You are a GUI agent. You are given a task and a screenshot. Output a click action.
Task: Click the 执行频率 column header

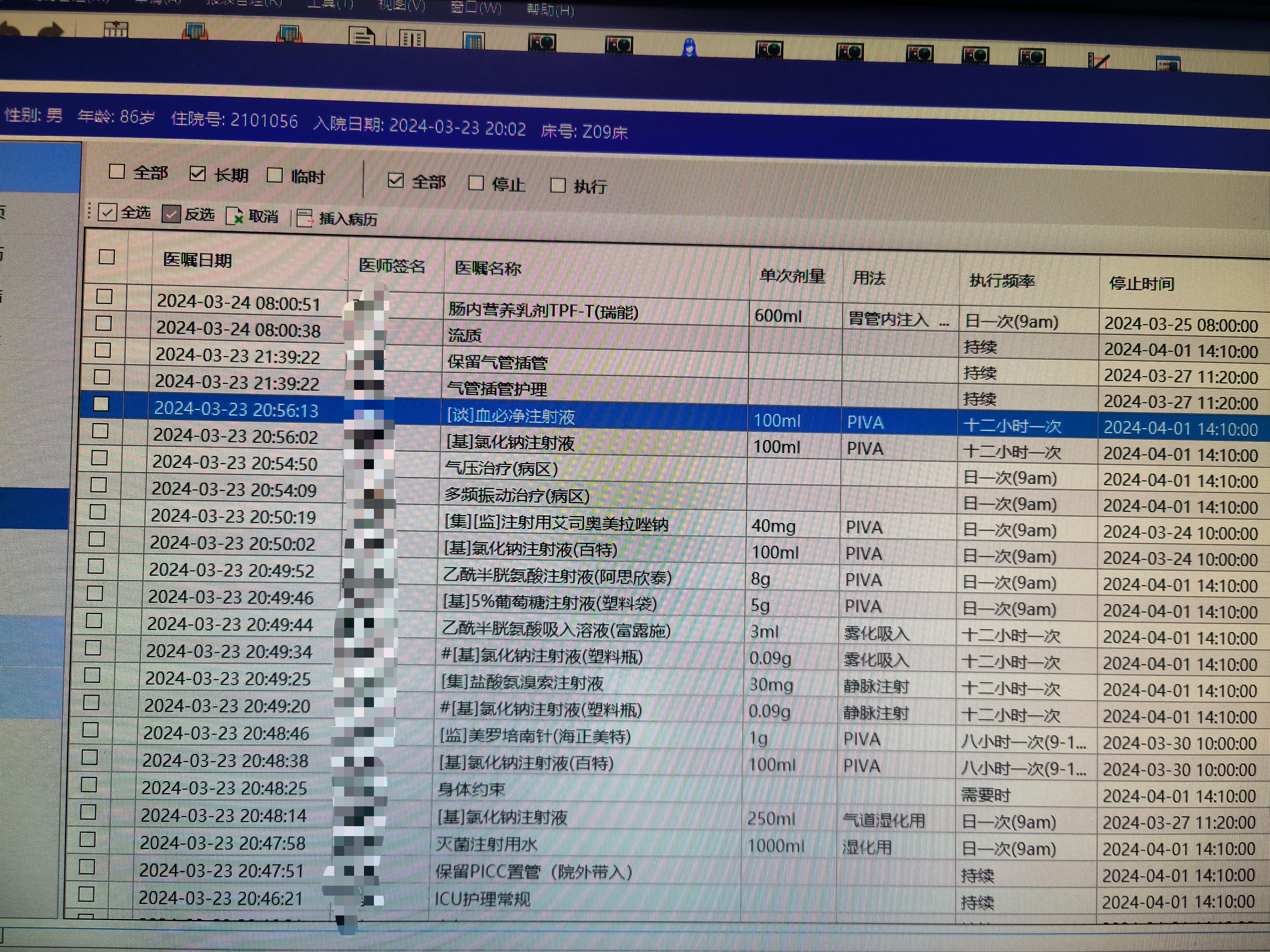[x=1002, y=280]
